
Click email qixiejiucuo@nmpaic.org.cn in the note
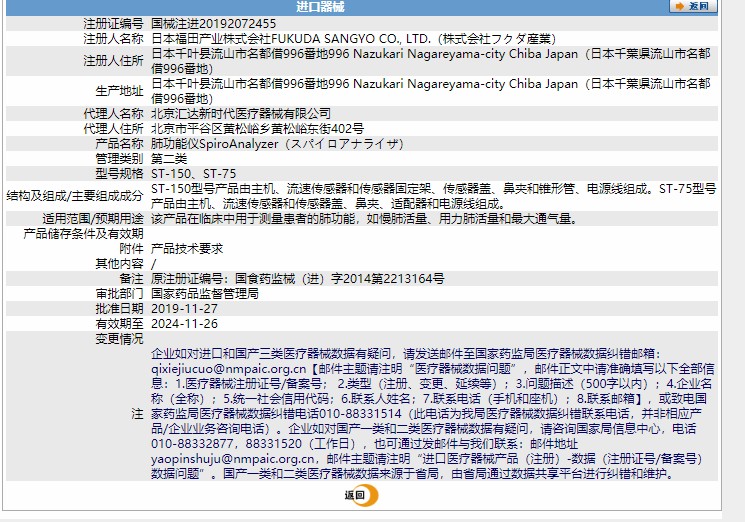pos(229,369)
